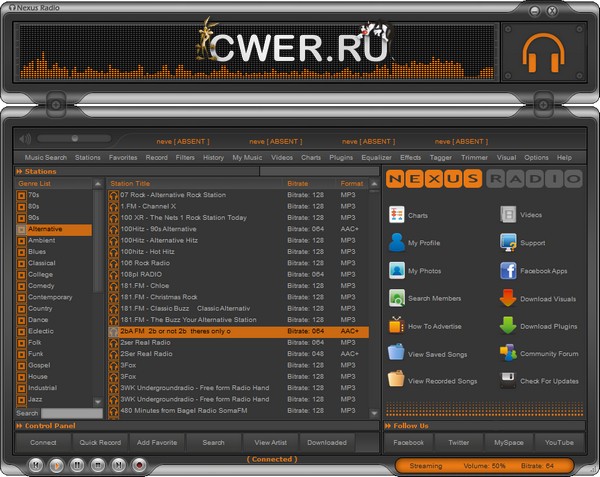The image size is (600, 477).
Task: Open the Download Plugins green arrow icon
Action: click(508, 325)
